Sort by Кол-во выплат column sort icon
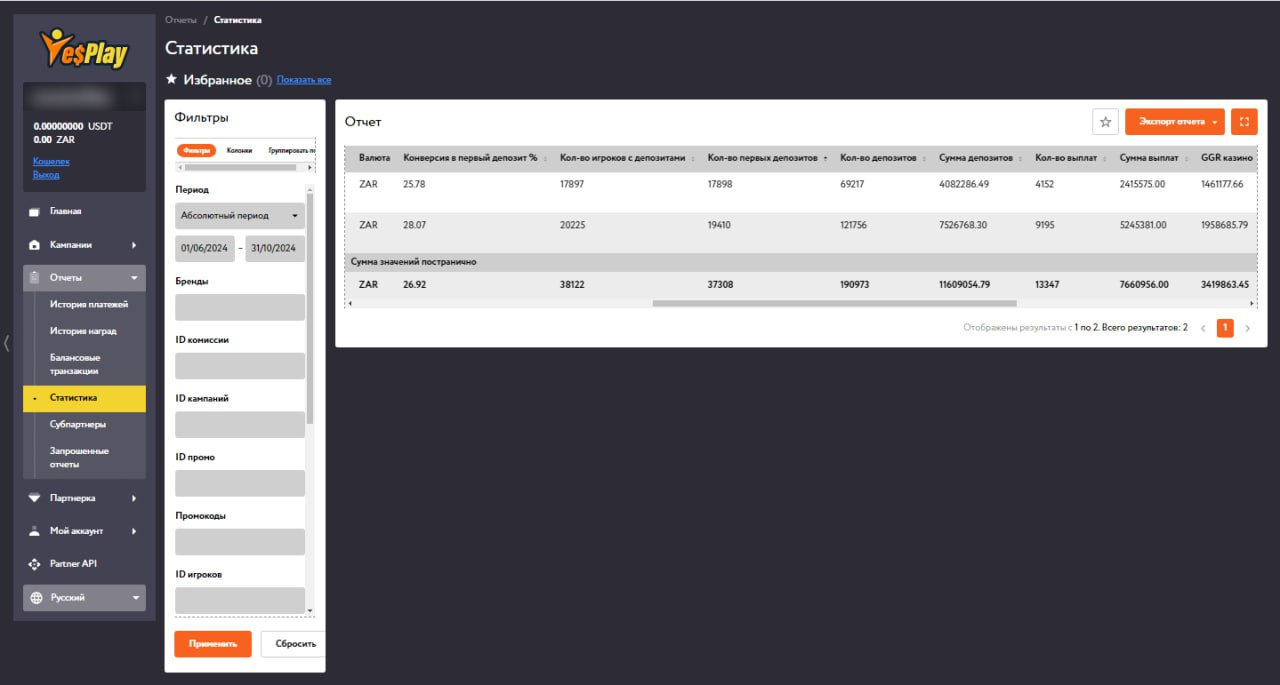The image size is (1280, 685). tap(1105, 158)
